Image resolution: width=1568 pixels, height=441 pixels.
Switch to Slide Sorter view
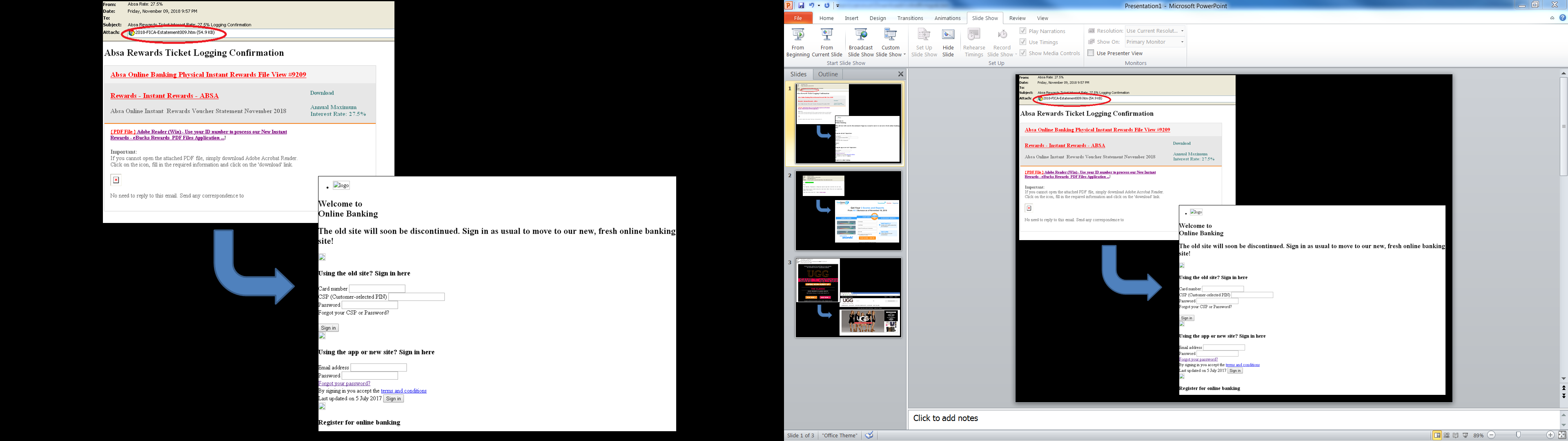(x=1447, y=436)
